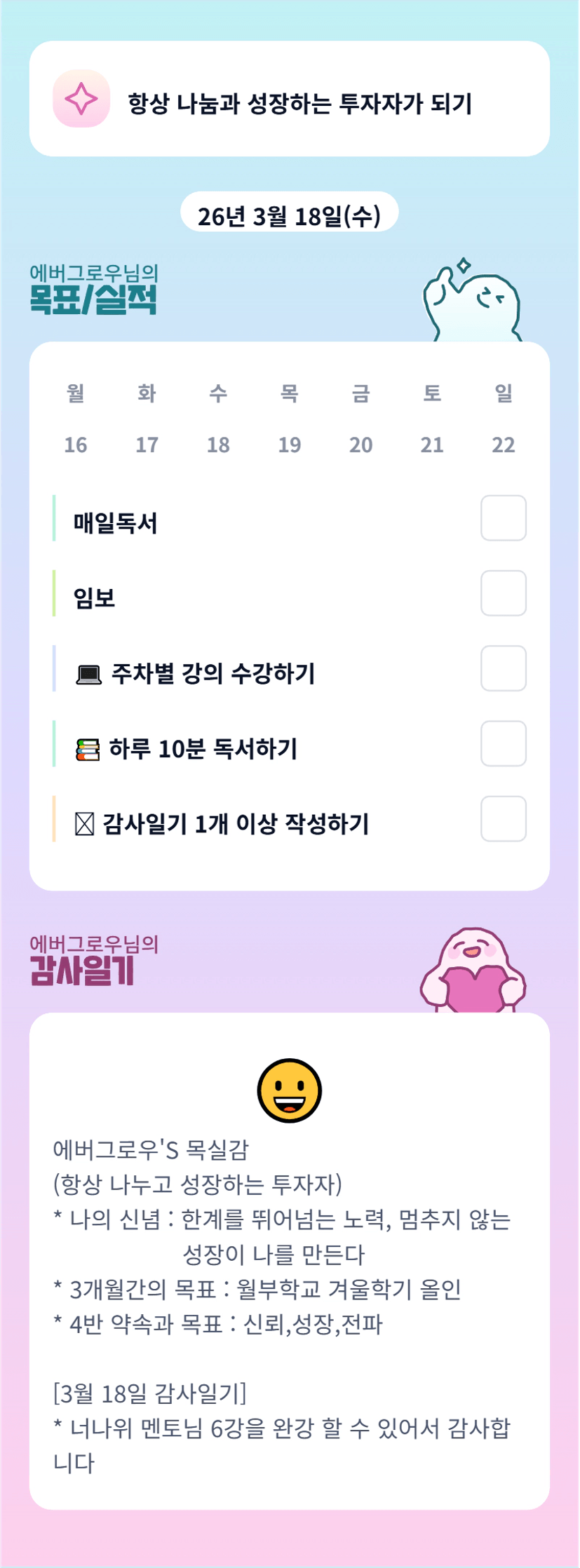The image size is (580, 1568).
Task: Choose Sunday 22 in the week row
Action: click(x=504, y=445)
